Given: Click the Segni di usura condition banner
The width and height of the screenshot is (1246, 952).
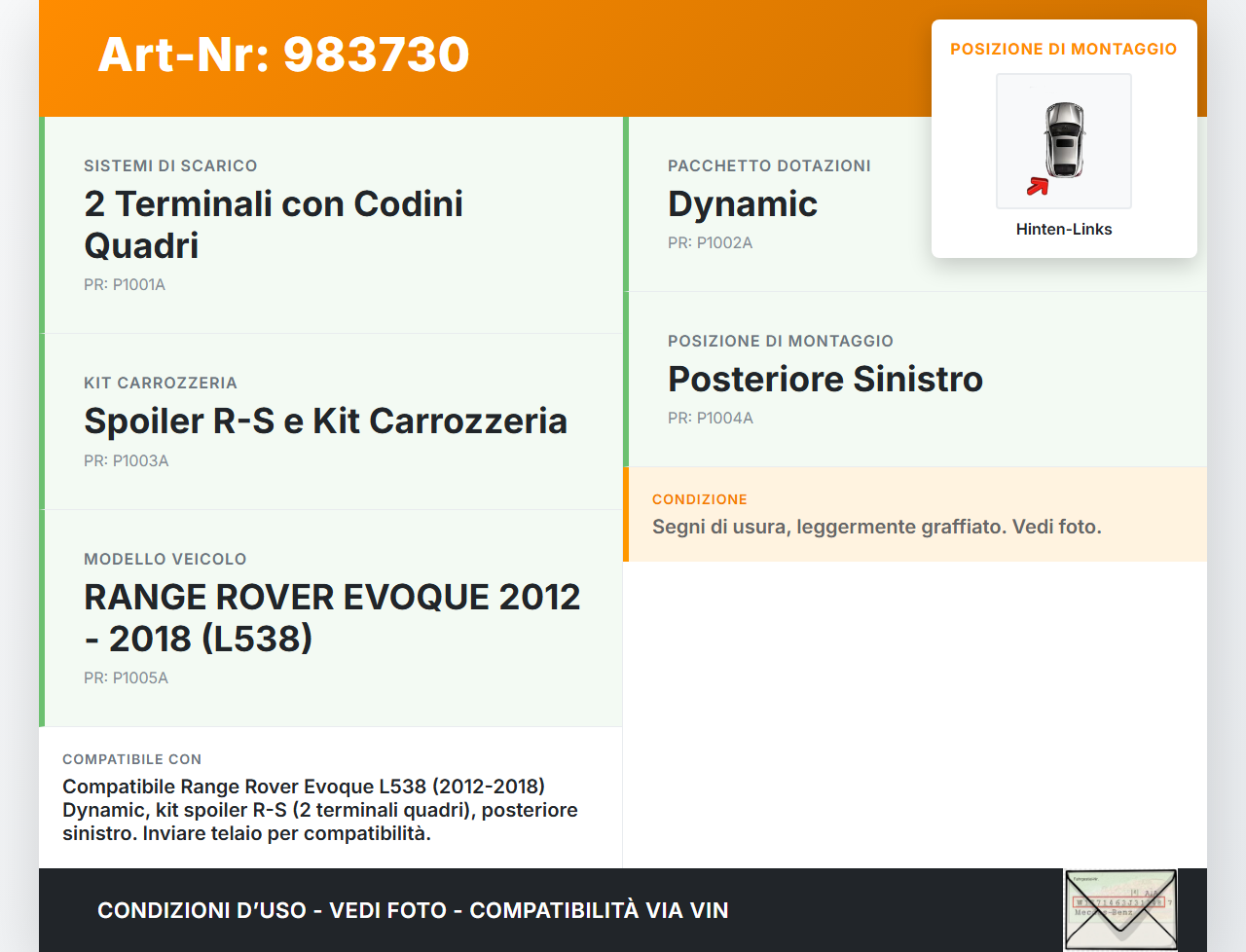Looking at the screenshot, I should tap(877, 526).
